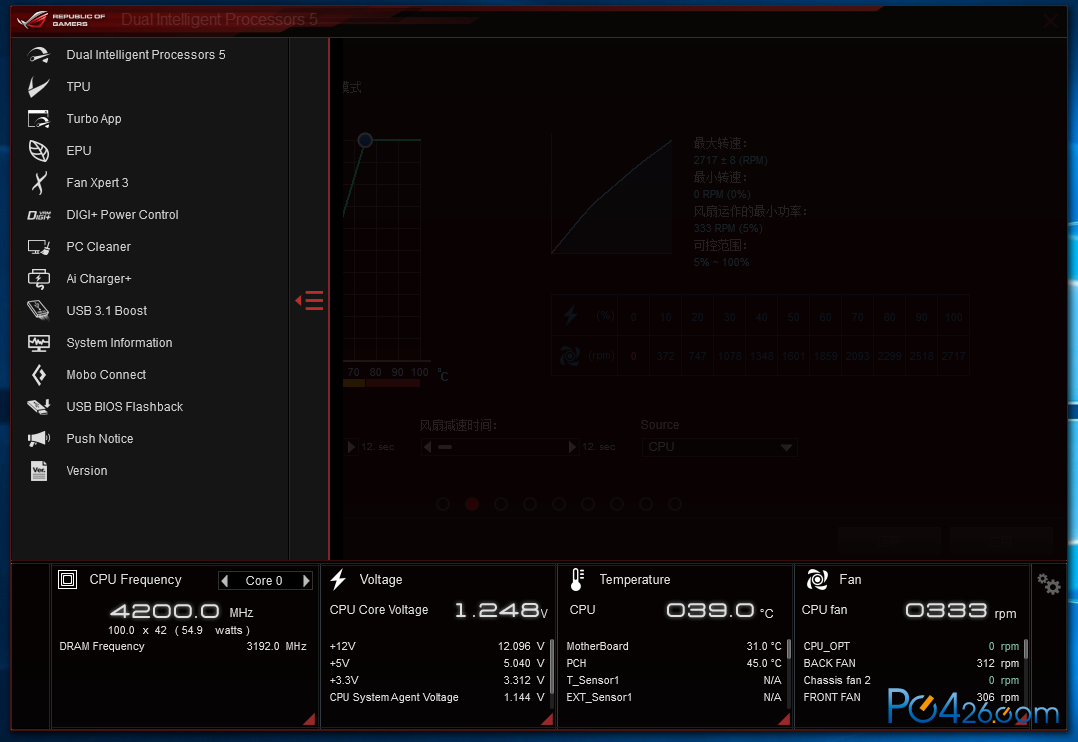Click the USB 3.1 Boost icon
1078x742 pixels.
point(38,311)
